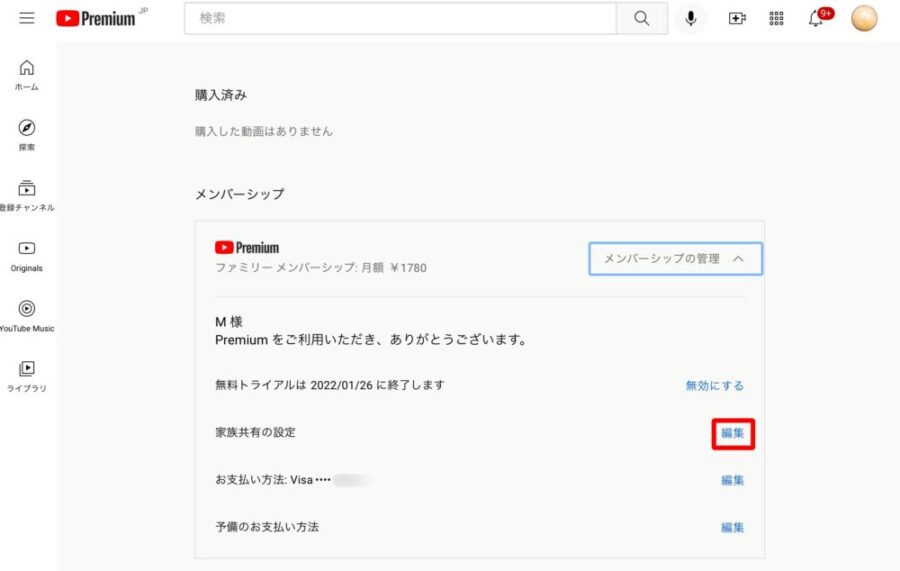The image size is (900, 571).
Task: Click the search magnifier button
Action: click(x=642, y=18)
